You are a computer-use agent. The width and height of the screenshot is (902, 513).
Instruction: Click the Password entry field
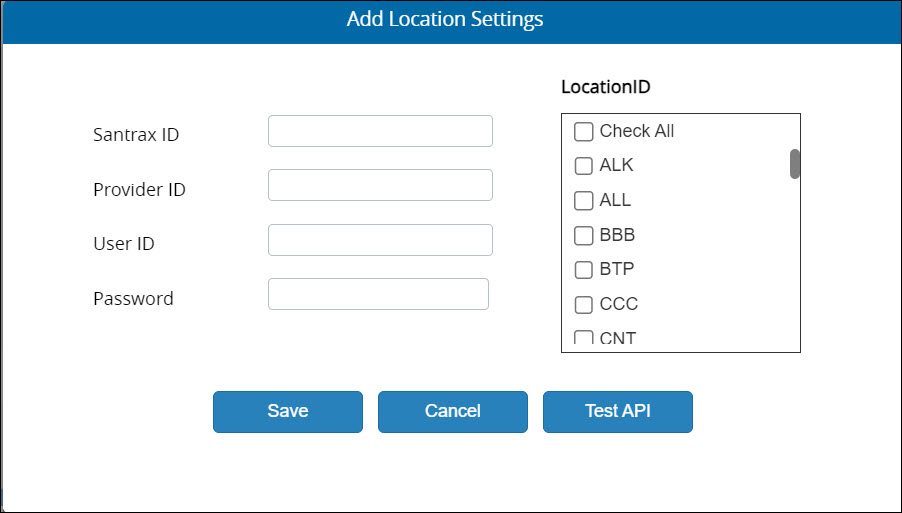click(x=379, y=294)
